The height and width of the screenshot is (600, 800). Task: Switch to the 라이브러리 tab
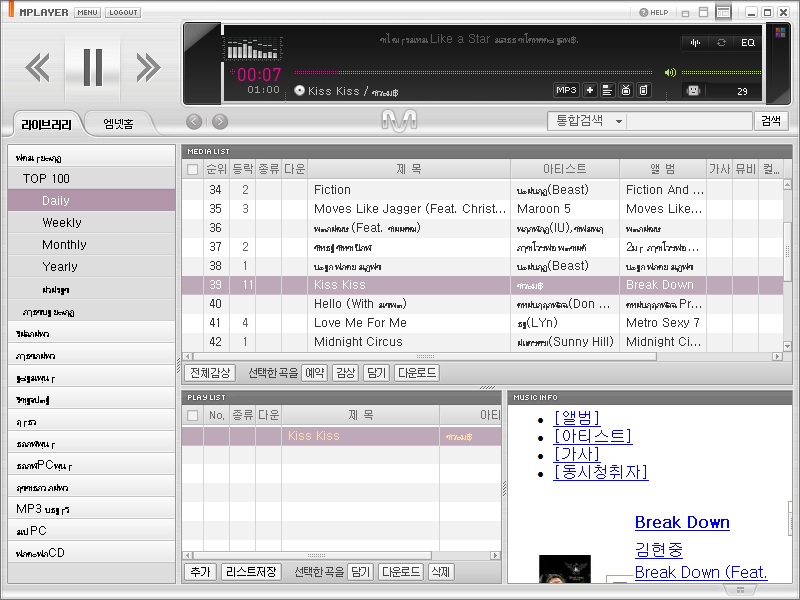(x=46, y=124)
